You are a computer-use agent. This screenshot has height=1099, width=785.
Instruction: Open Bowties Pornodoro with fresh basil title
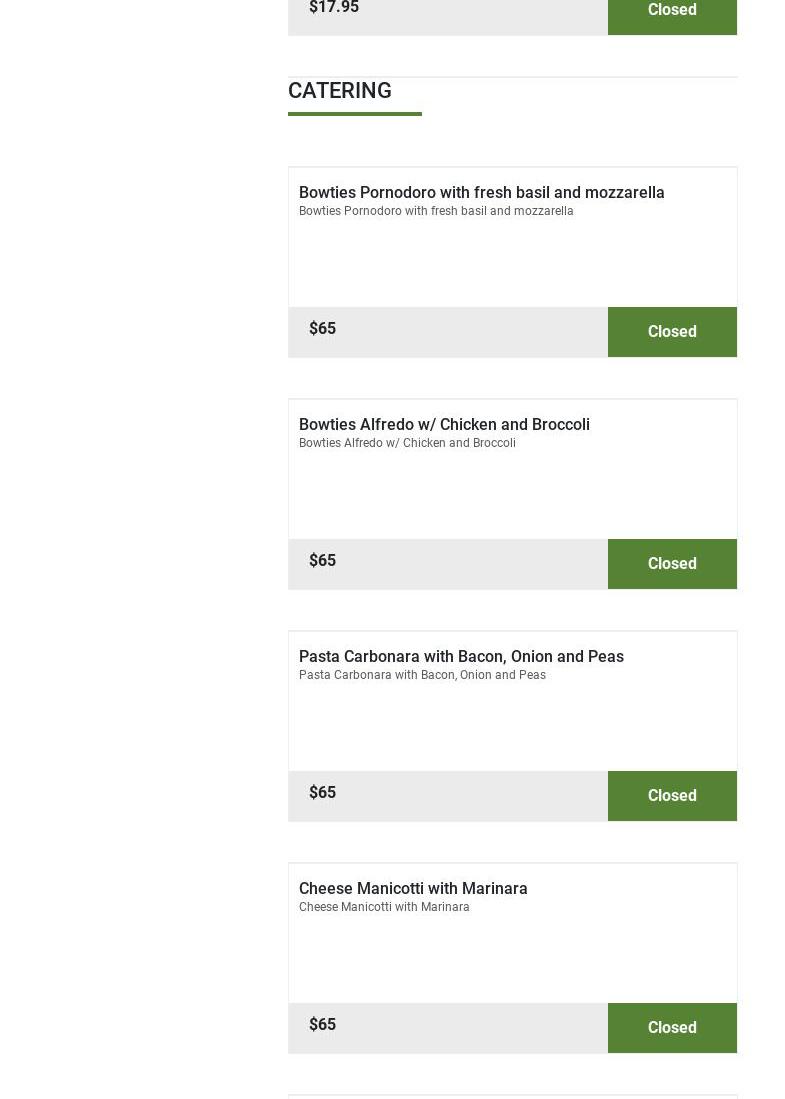(x=481, y=192)
